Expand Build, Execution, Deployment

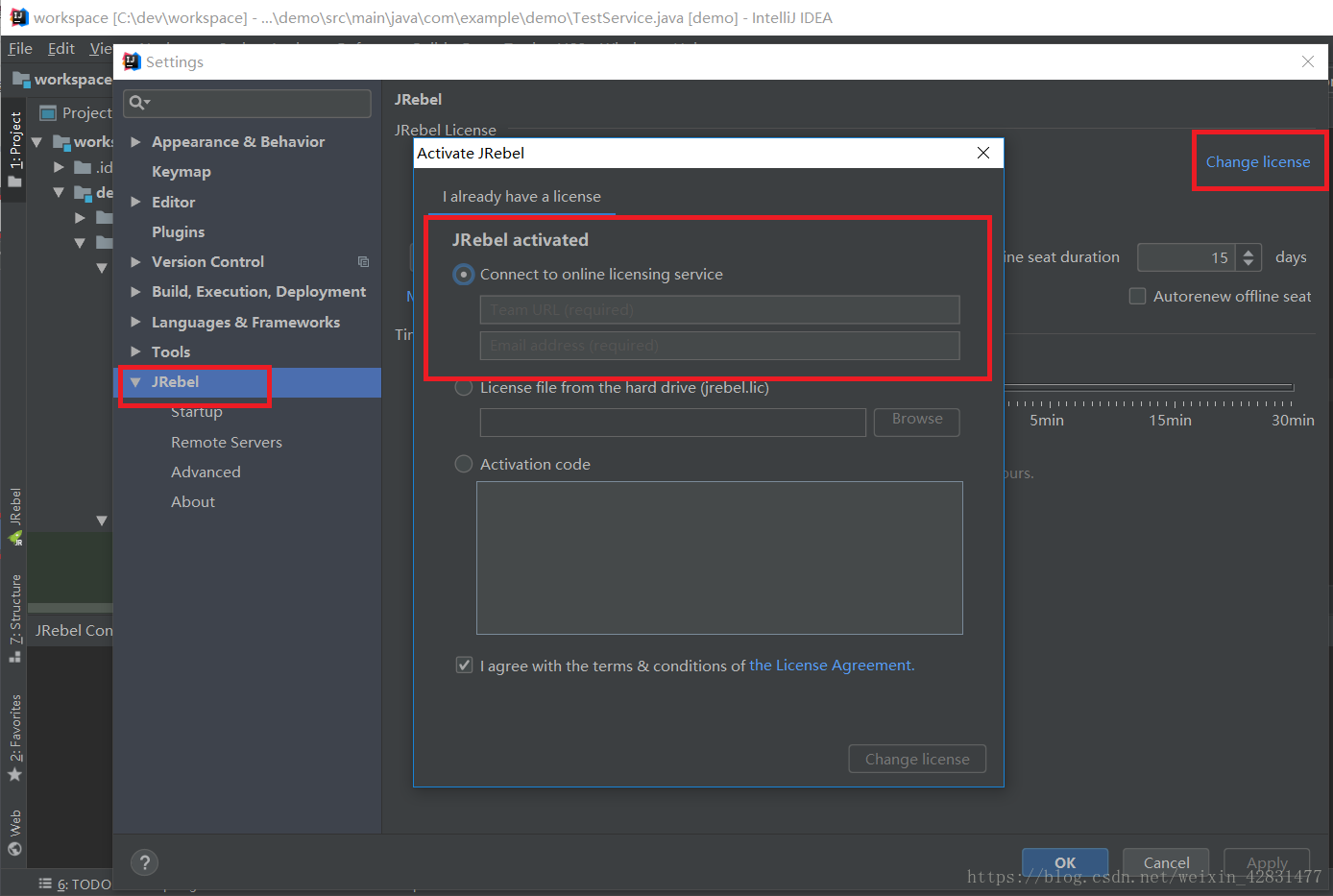tap(134, 291)
